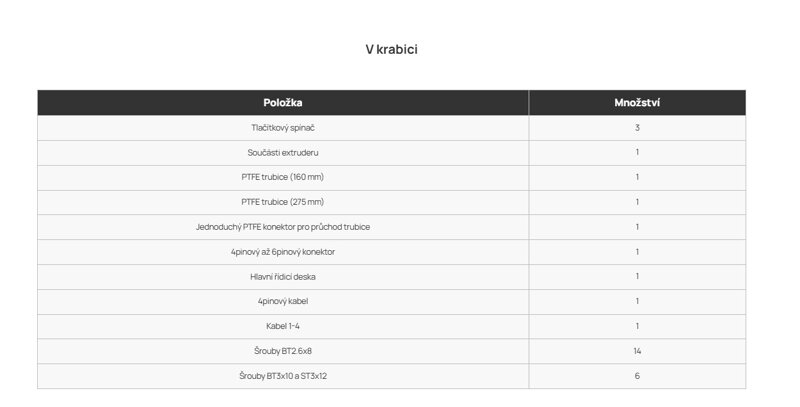The height and width of the screenshot is (407, 800).
Task: Click quantity 1 for Součásti extruderu
Action: pyautogui.click(x=637, y=152)
